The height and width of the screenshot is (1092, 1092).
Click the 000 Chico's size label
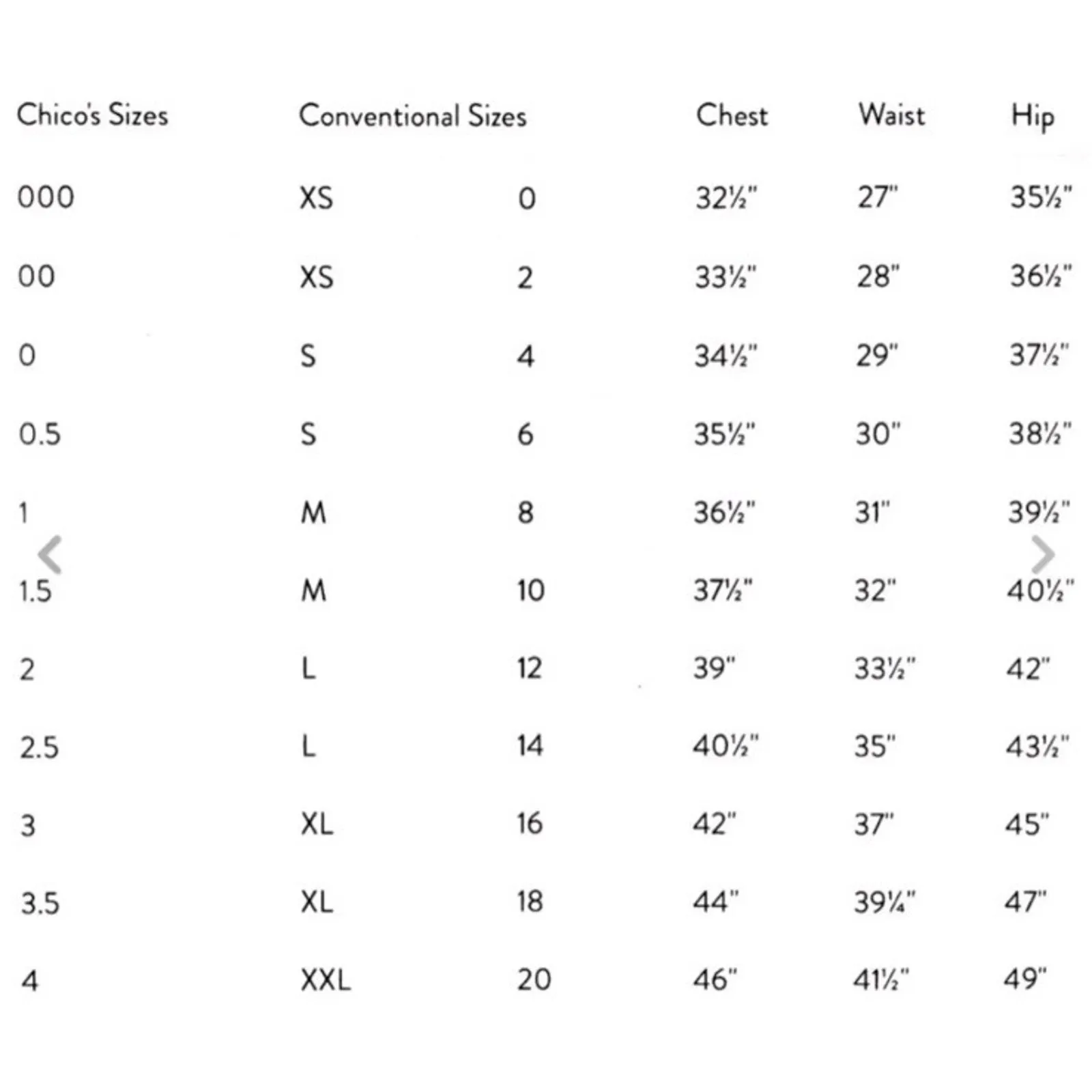pos(46,197)
